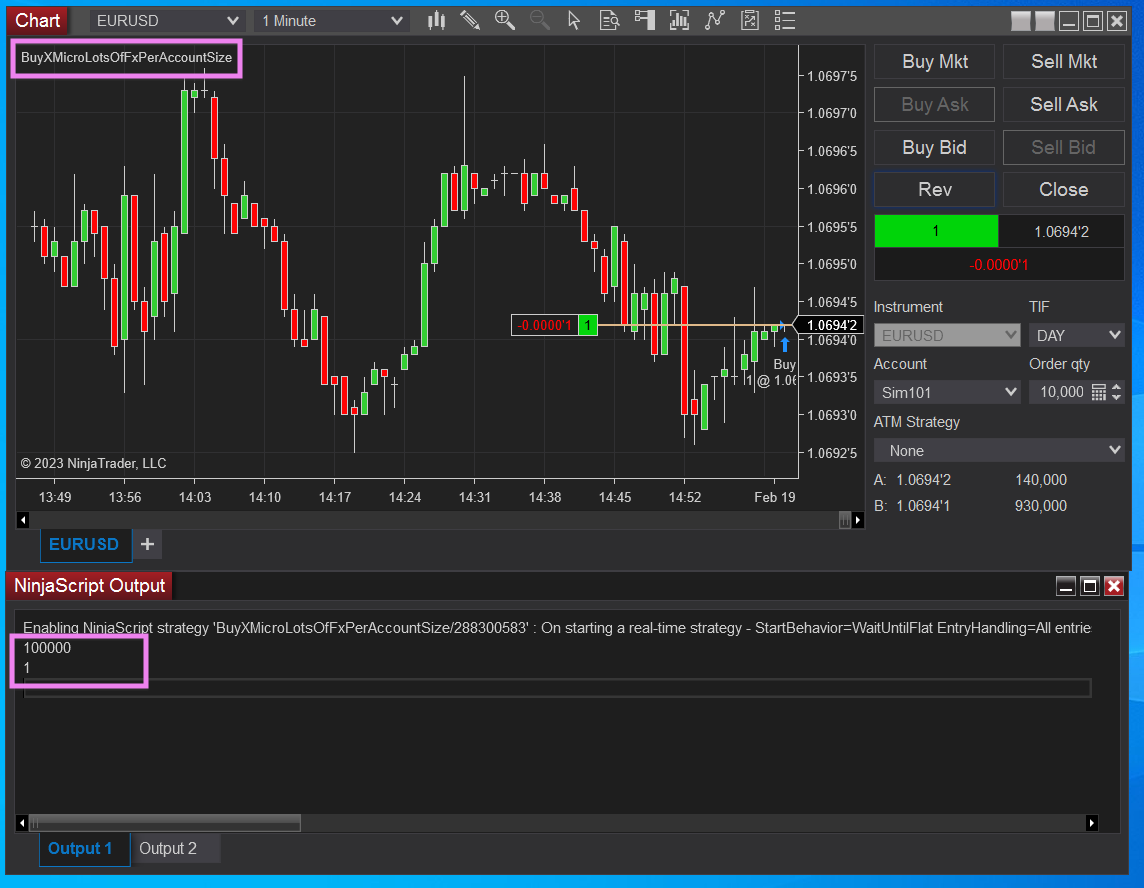Expand the ATM Strategy None dropdown
Viewport: 1144px width, 888px height.
point(999,451)
